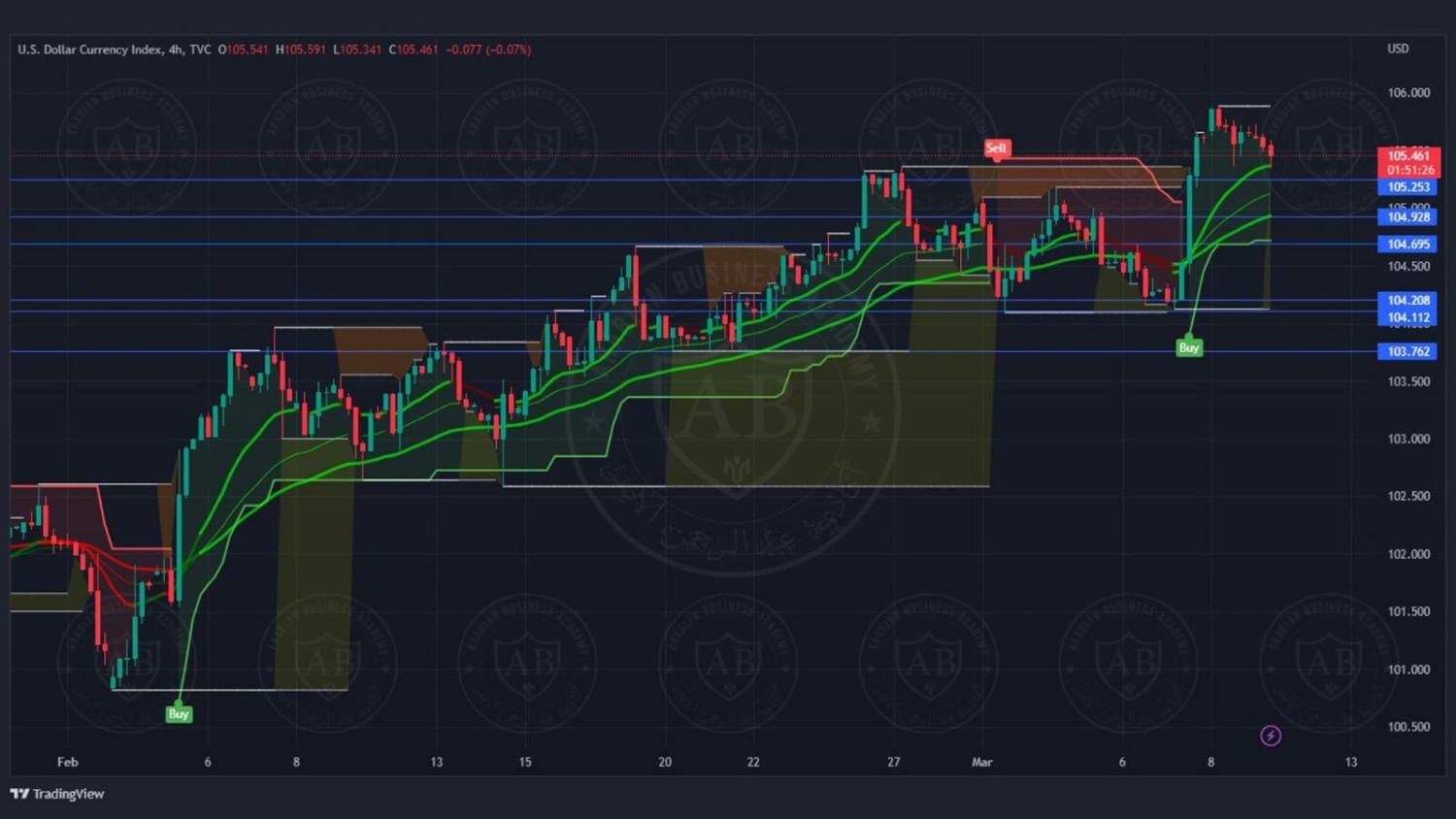Click the TradingView logo
The width and height of the screenshot is (1456, 819).
click(56, 794)
